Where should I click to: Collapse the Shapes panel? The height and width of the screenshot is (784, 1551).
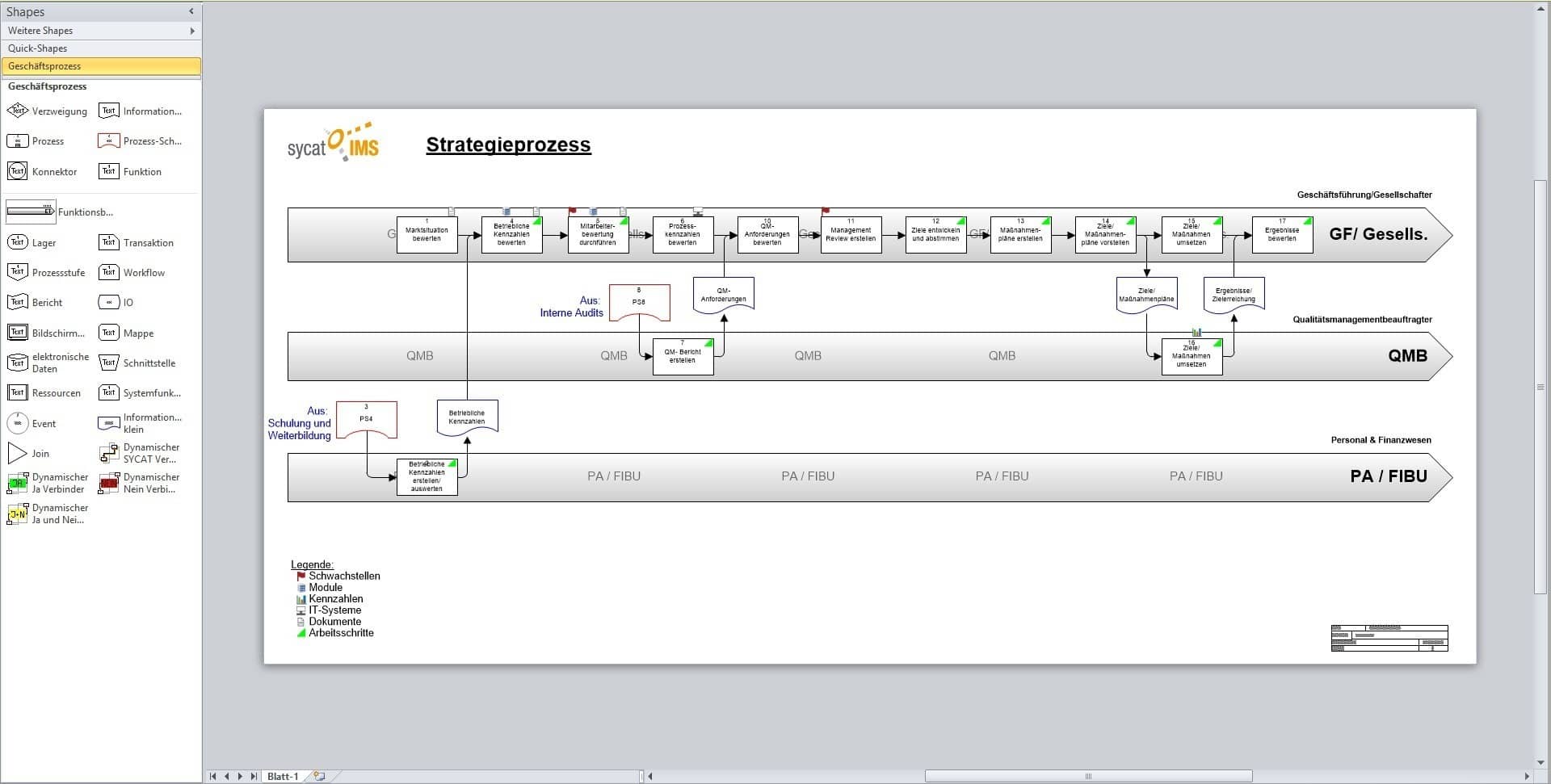(191, 11)
